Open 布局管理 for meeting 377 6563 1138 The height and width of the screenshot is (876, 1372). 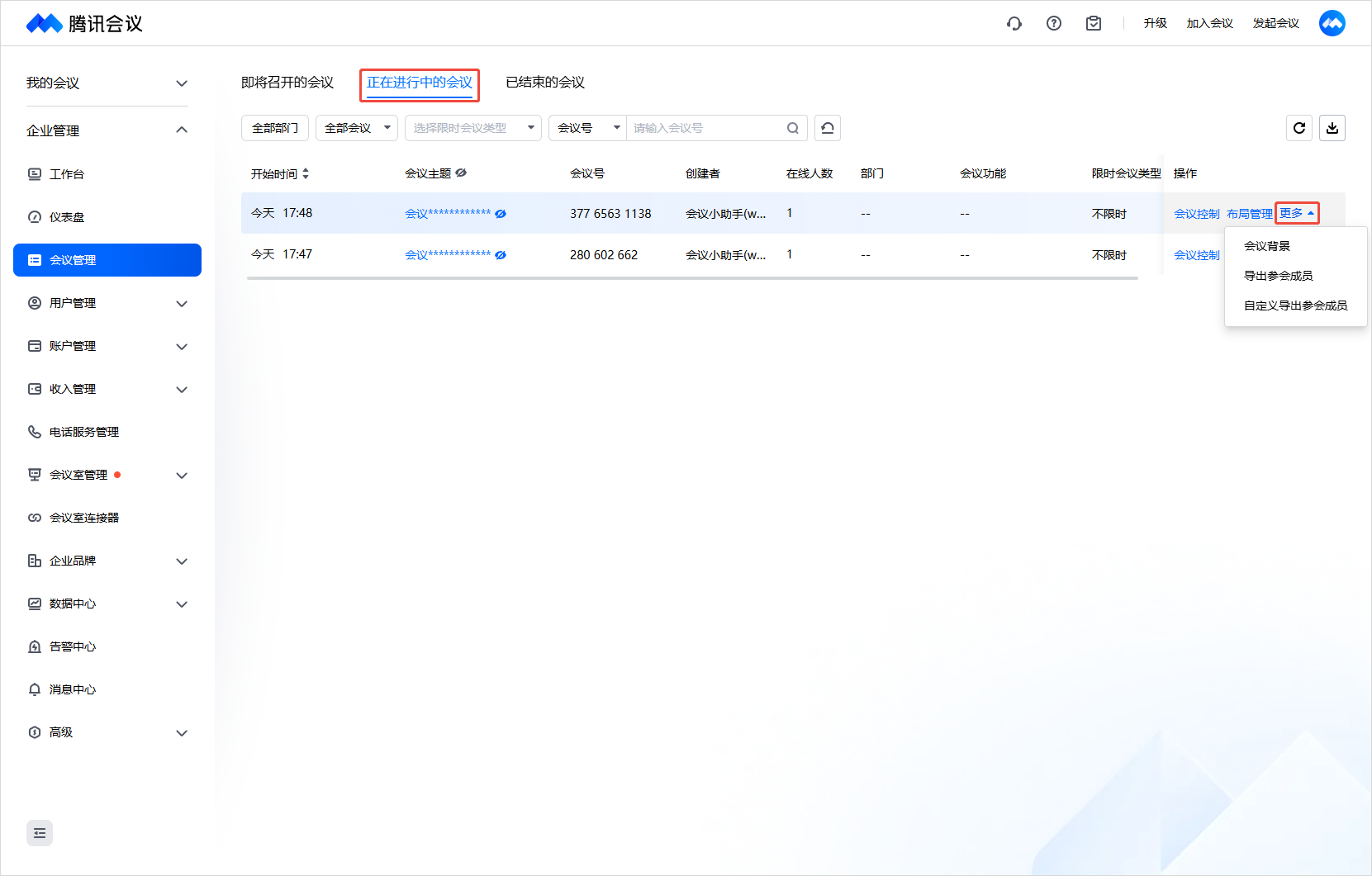tap(1250, 214)
